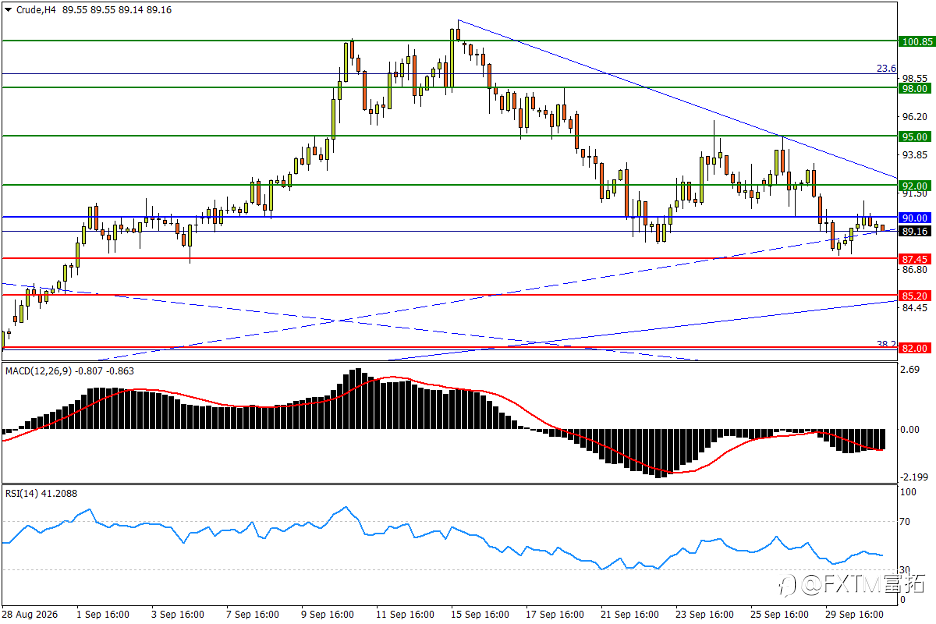Image resolution: width=936 pixels, height=624 pixels.
Task: Select the 98.00 green level label
Action: click(915, 88)
